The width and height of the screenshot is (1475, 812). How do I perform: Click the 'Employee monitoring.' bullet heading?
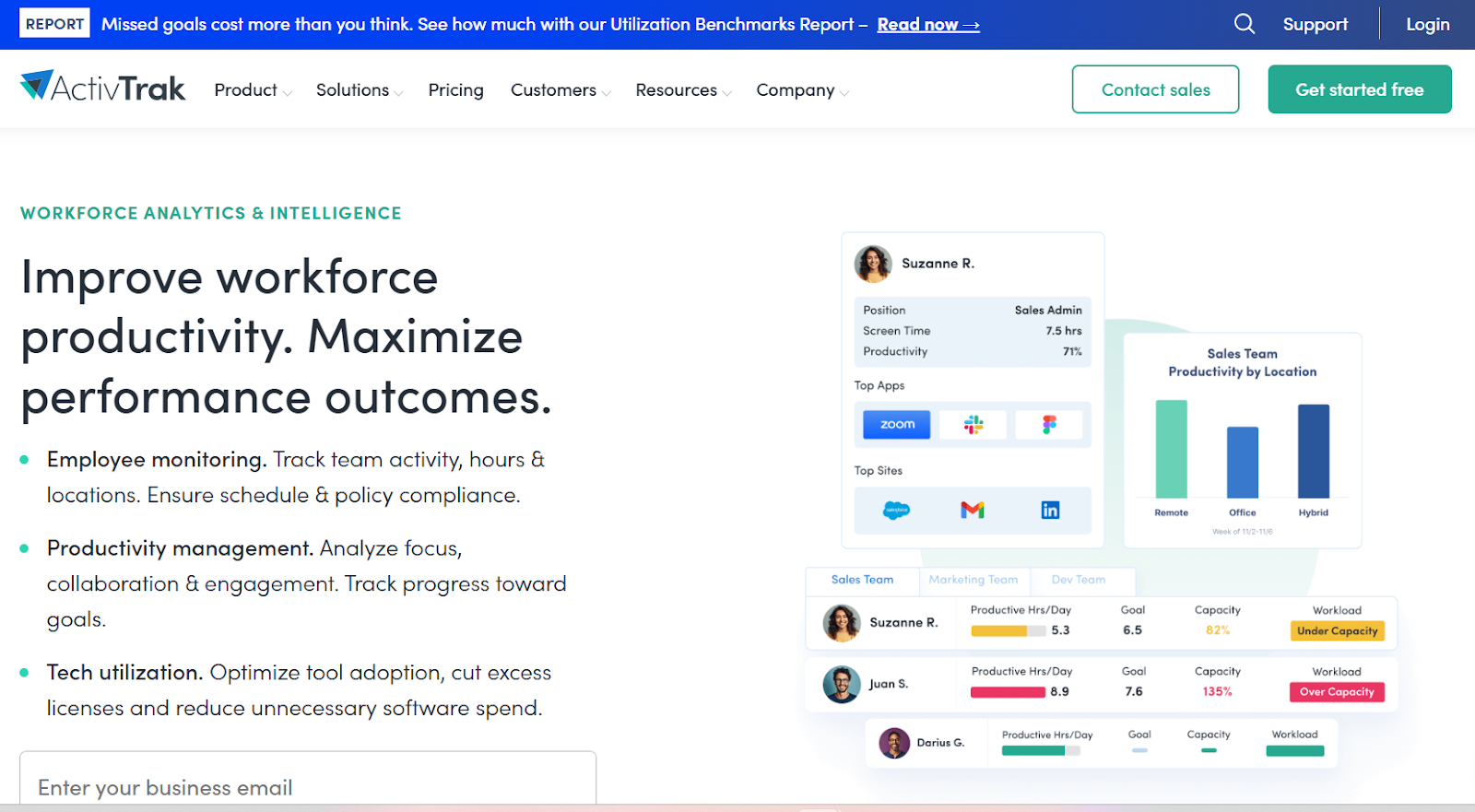click(157, 460)
